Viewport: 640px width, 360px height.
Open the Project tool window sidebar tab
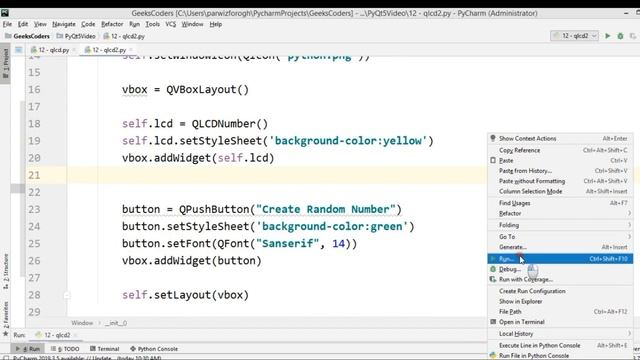click(5, 64)
